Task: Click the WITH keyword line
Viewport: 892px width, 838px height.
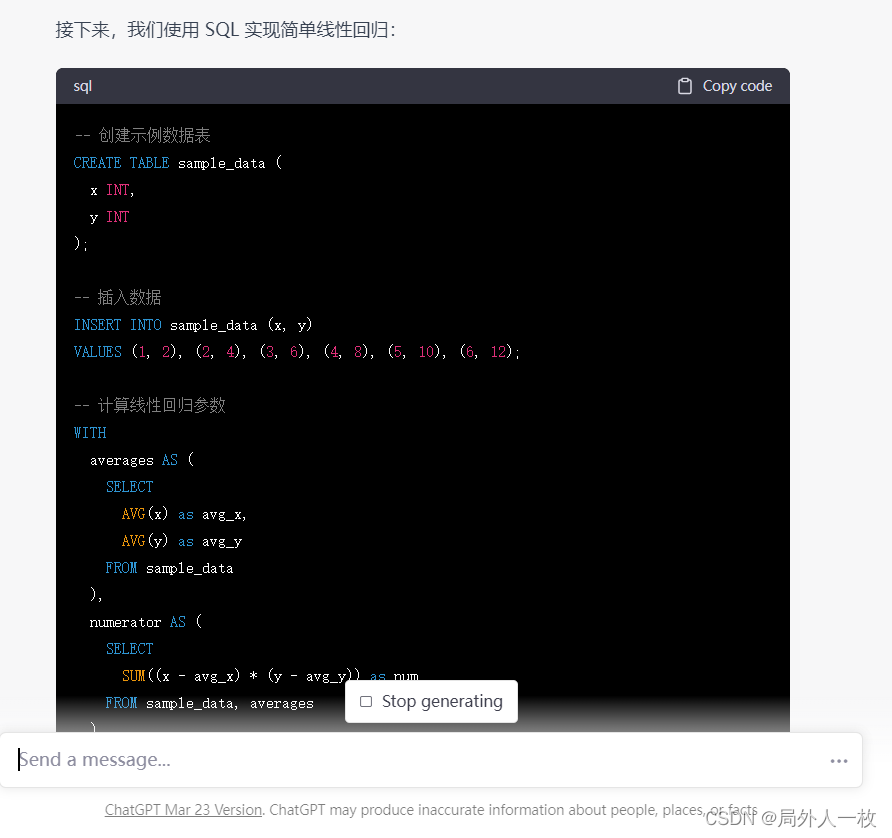Action: point(90,433)
